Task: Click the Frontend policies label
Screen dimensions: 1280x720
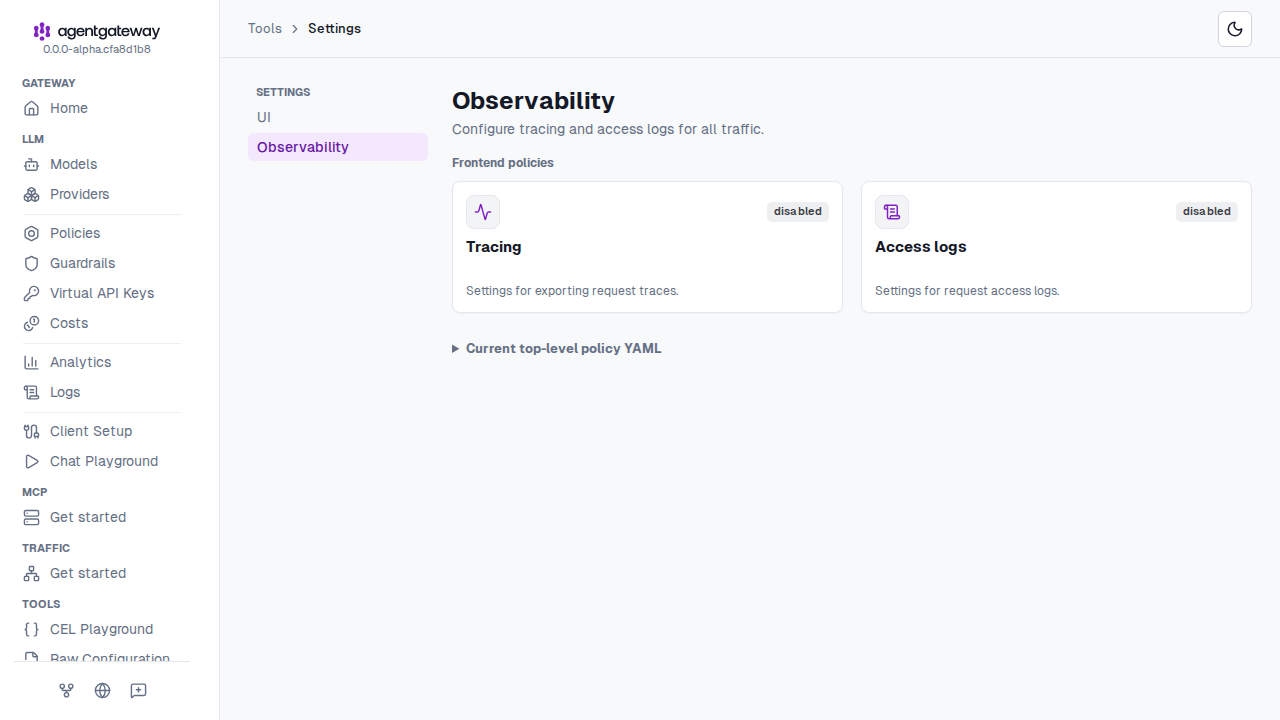Action: coord(503,162)
